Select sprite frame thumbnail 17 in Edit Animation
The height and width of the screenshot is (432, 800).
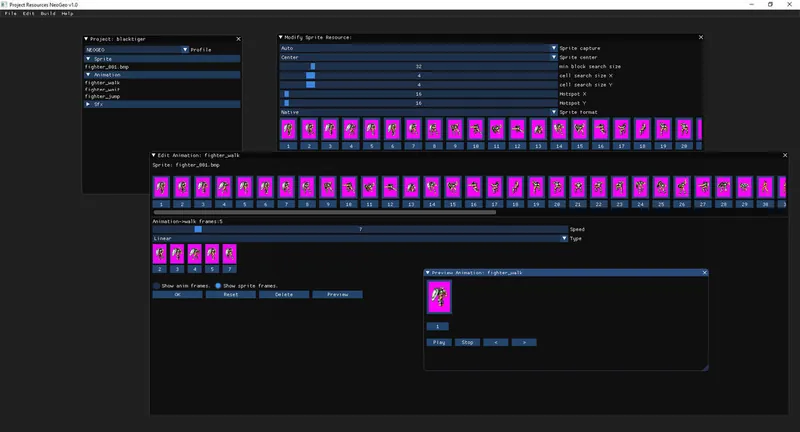494,187
